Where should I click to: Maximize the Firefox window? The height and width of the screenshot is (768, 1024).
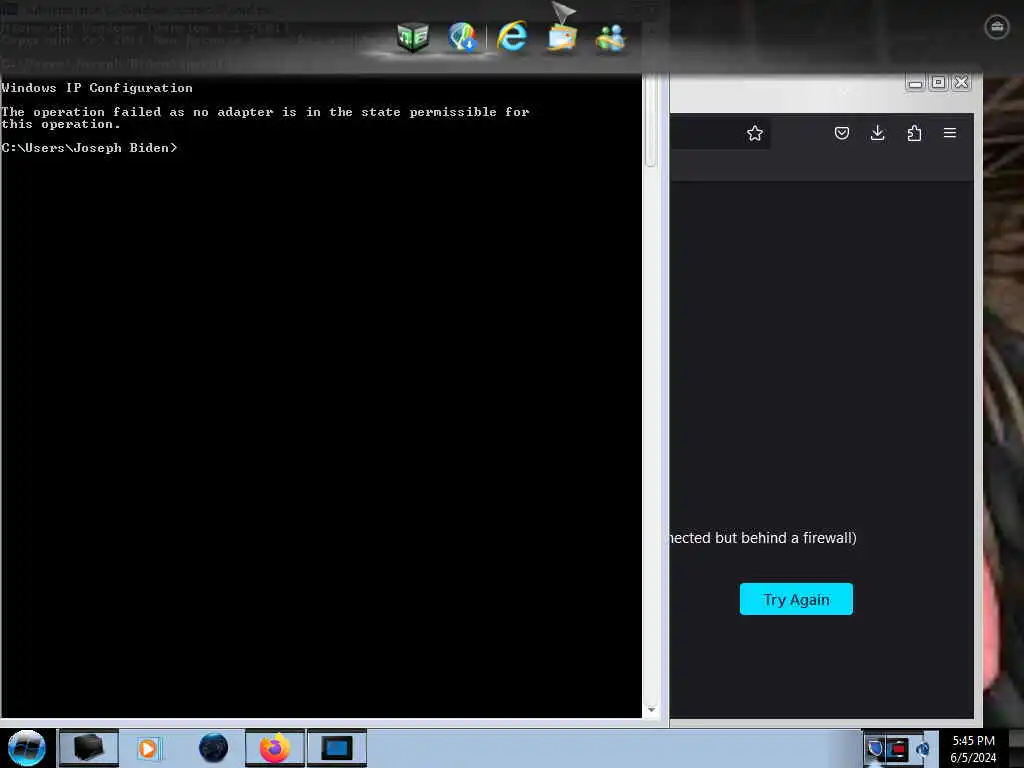938,82
